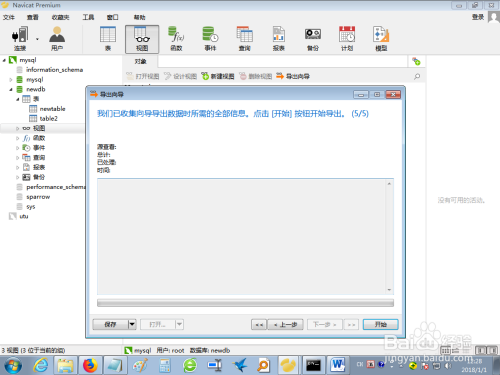Select the 事件 (Event) toolbar icon
The height and width of the screenshot is (375, 500).
point(210,39)
